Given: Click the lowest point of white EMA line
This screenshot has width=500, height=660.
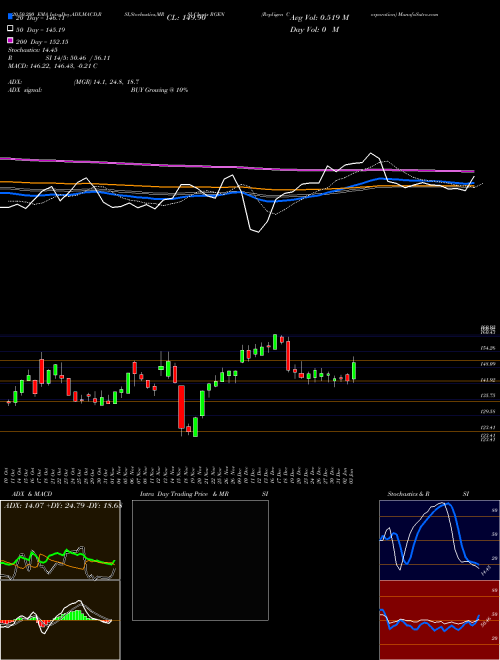Looking at the screenshot, I should (x=258, y=232).
